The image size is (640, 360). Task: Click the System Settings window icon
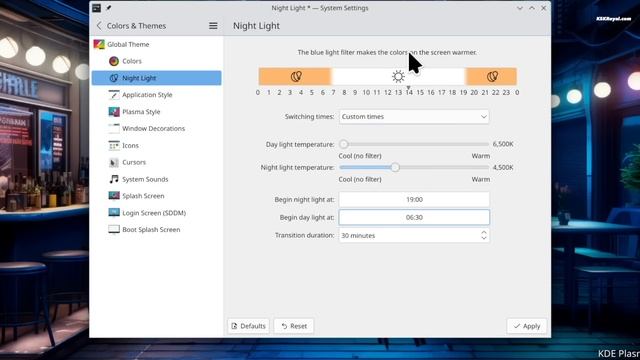(96, 8)
